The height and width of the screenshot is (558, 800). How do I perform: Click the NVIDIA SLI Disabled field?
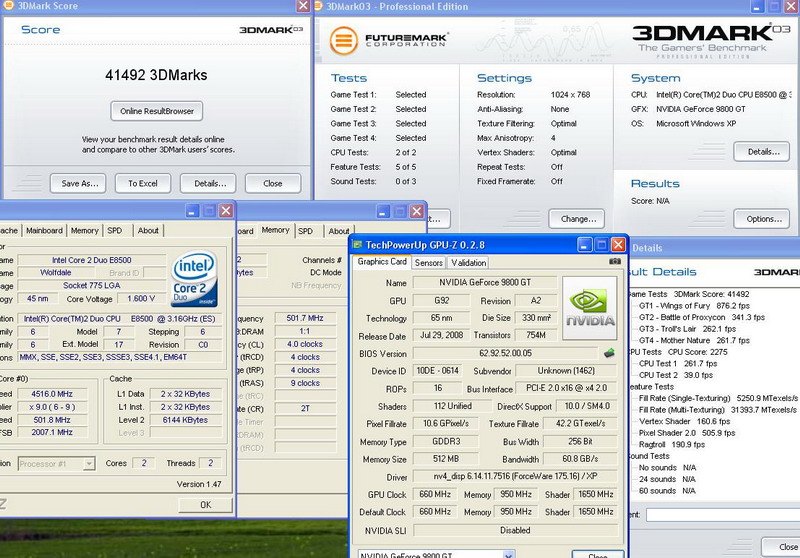pos(515,530)
